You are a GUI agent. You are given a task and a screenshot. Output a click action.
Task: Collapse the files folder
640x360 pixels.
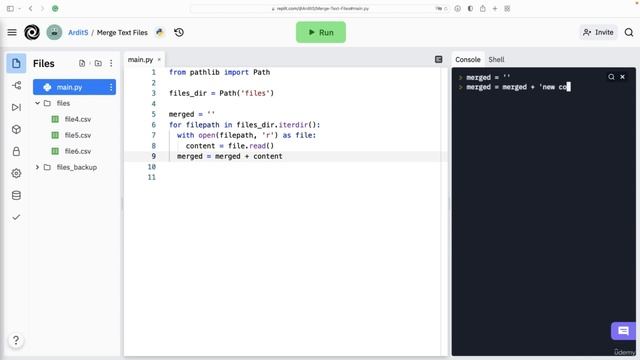pyautogui.click(x=37, y=103)
